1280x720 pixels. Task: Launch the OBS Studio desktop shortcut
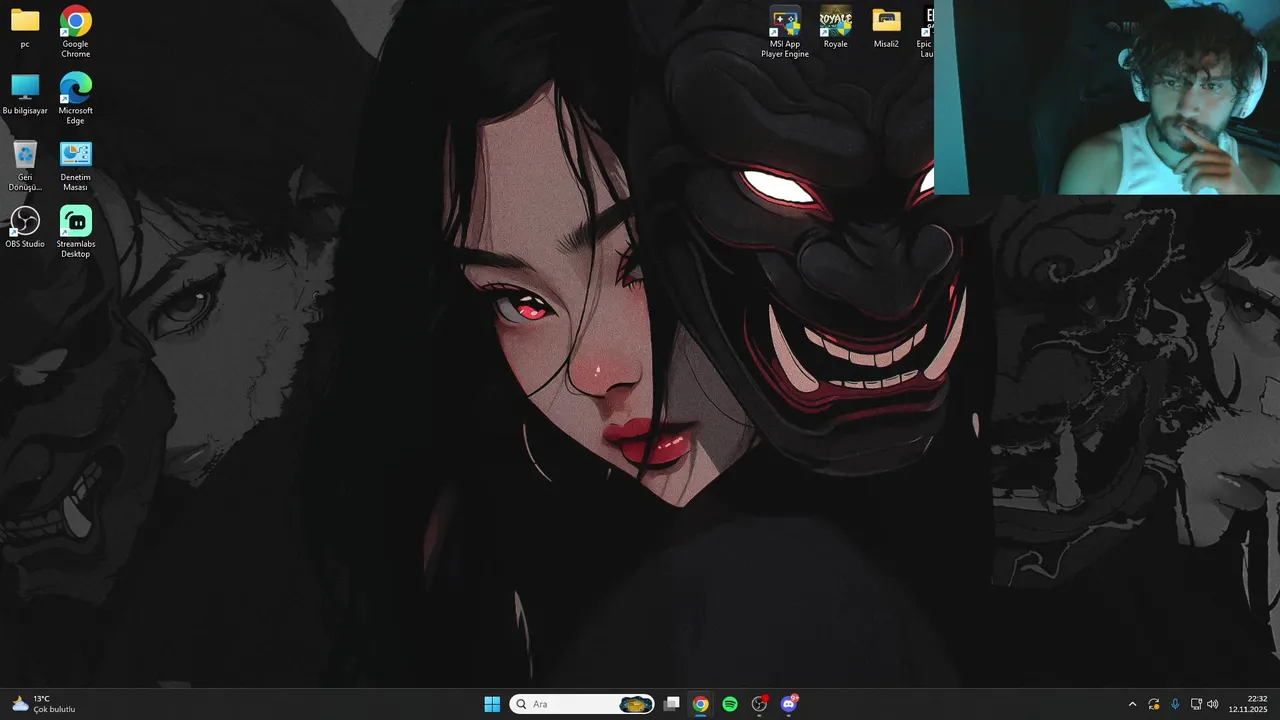click(25, 227)
